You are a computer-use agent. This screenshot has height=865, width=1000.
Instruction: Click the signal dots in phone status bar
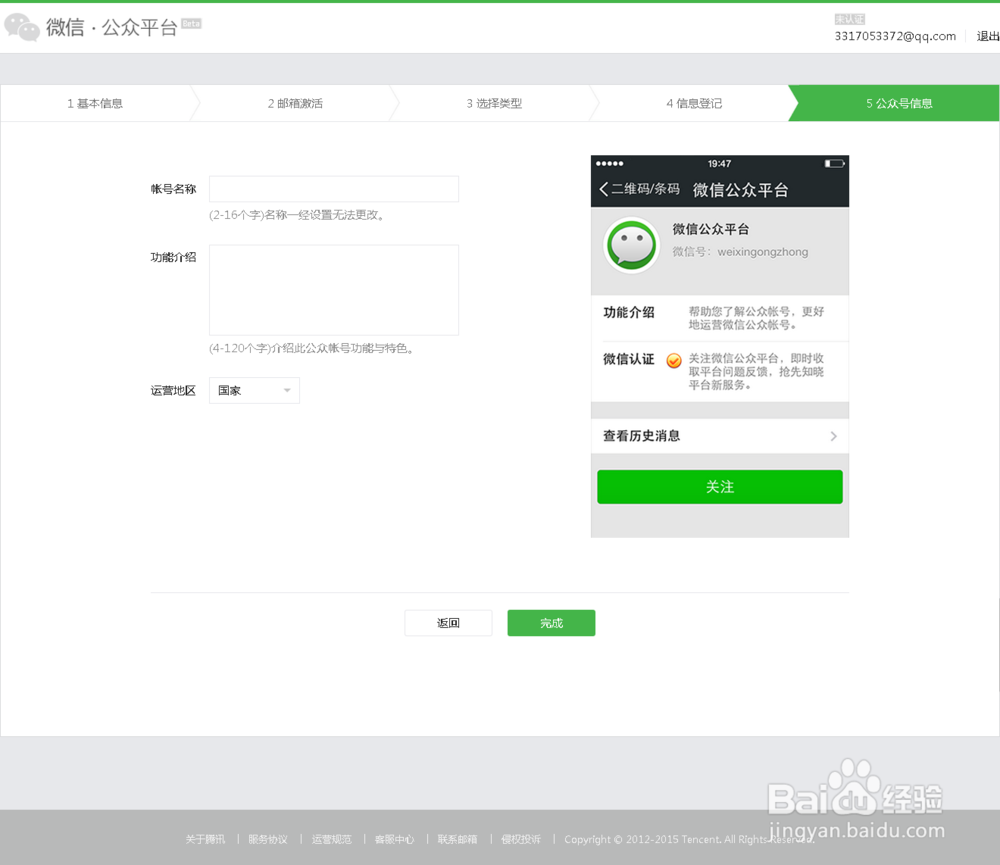click(610, 164)
